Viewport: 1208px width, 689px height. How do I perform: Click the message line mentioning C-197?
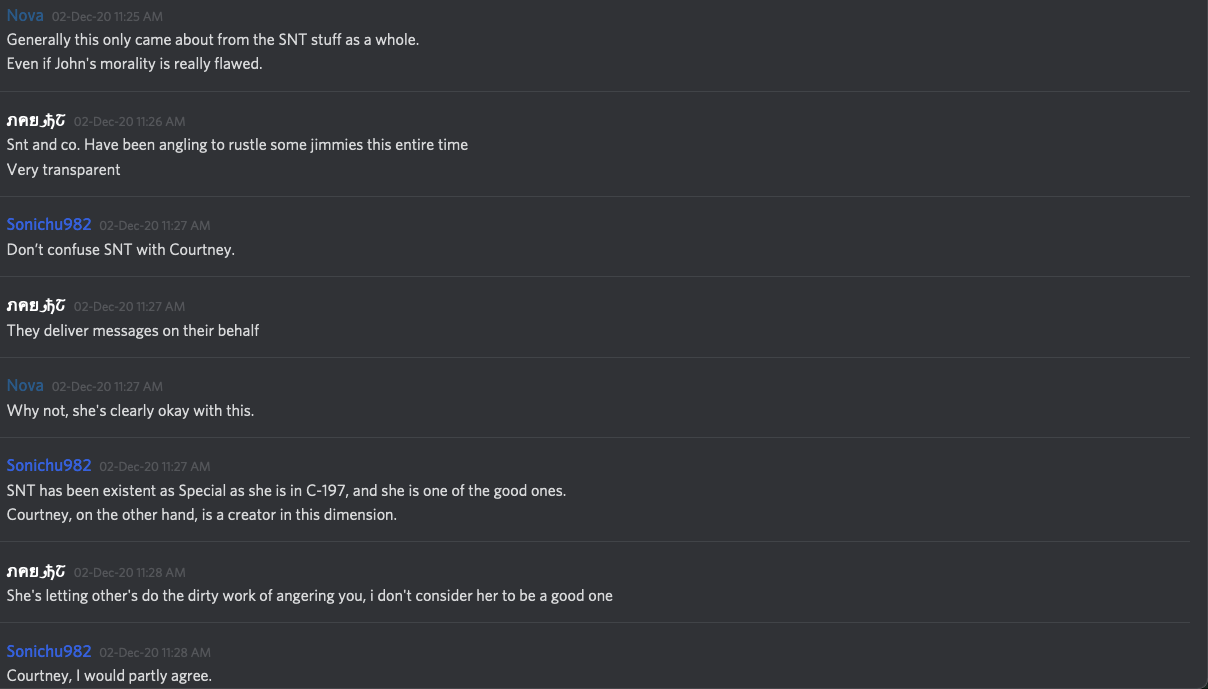tap(286, 491)
